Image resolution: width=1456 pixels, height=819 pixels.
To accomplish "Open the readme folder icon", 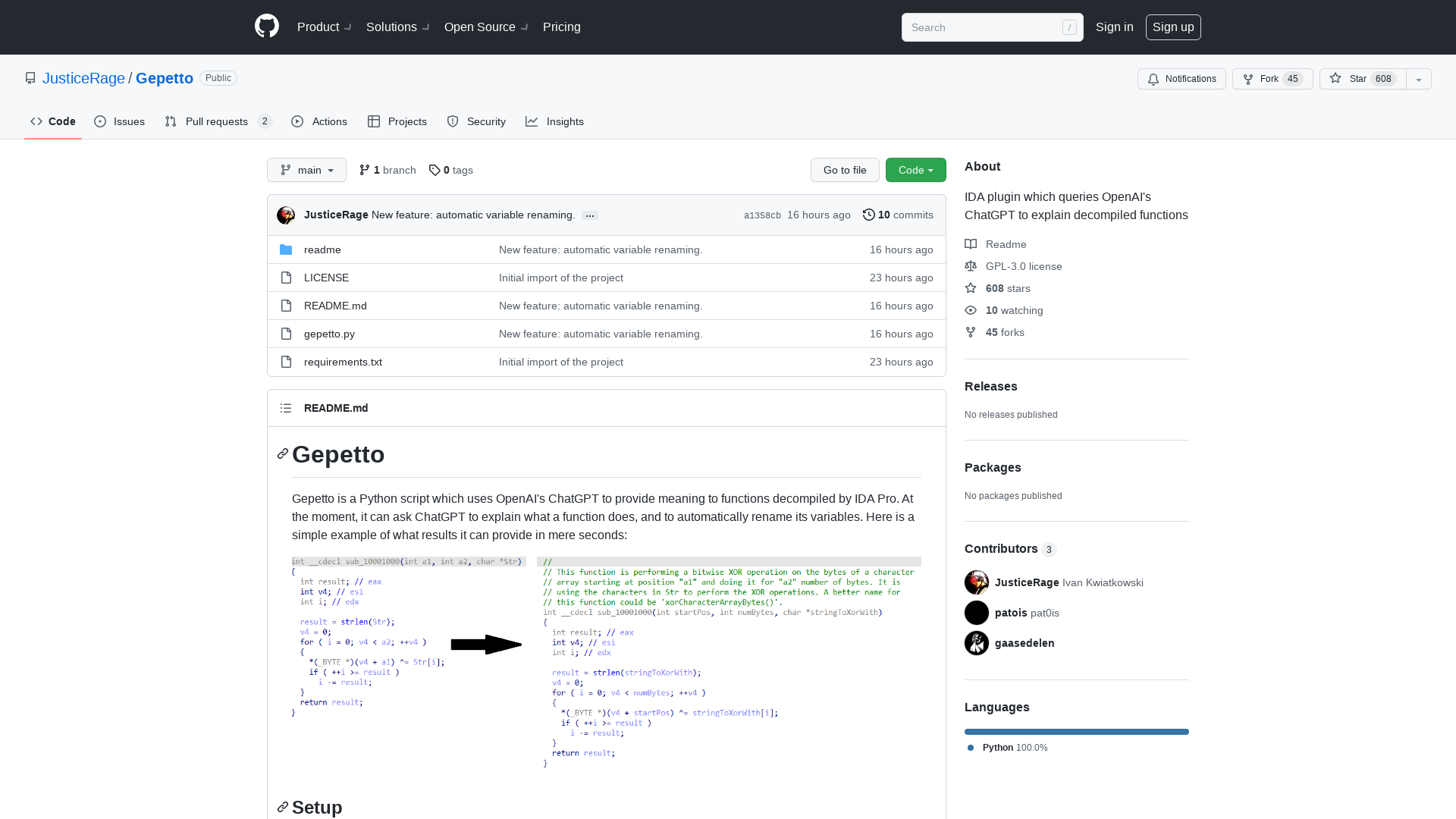I will tap(286, 249).
